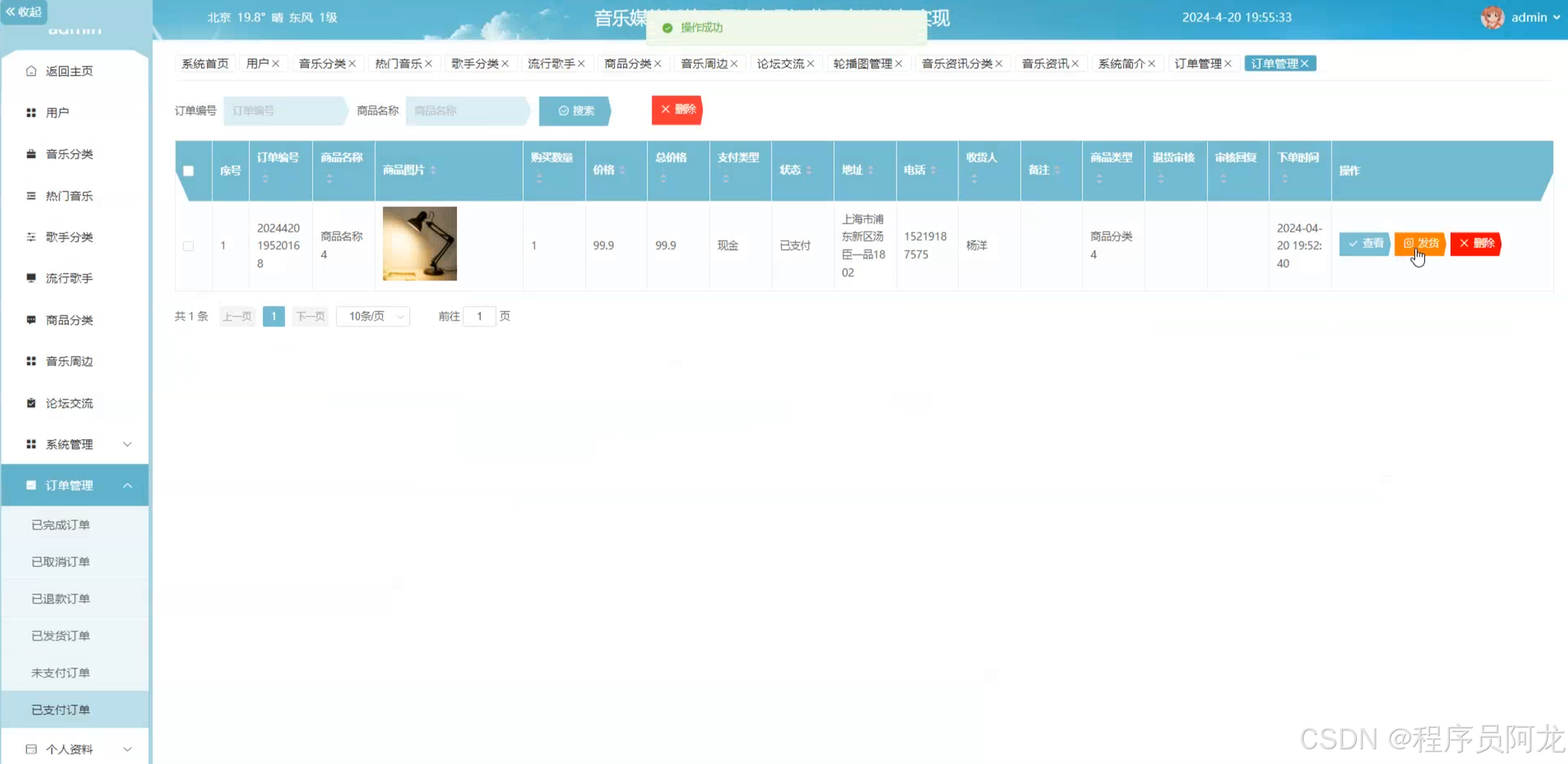Viewport: 1568px width, 764px height.
Task: Close the 轮播图管理 tab via X icon
Action: coord(899,63)
